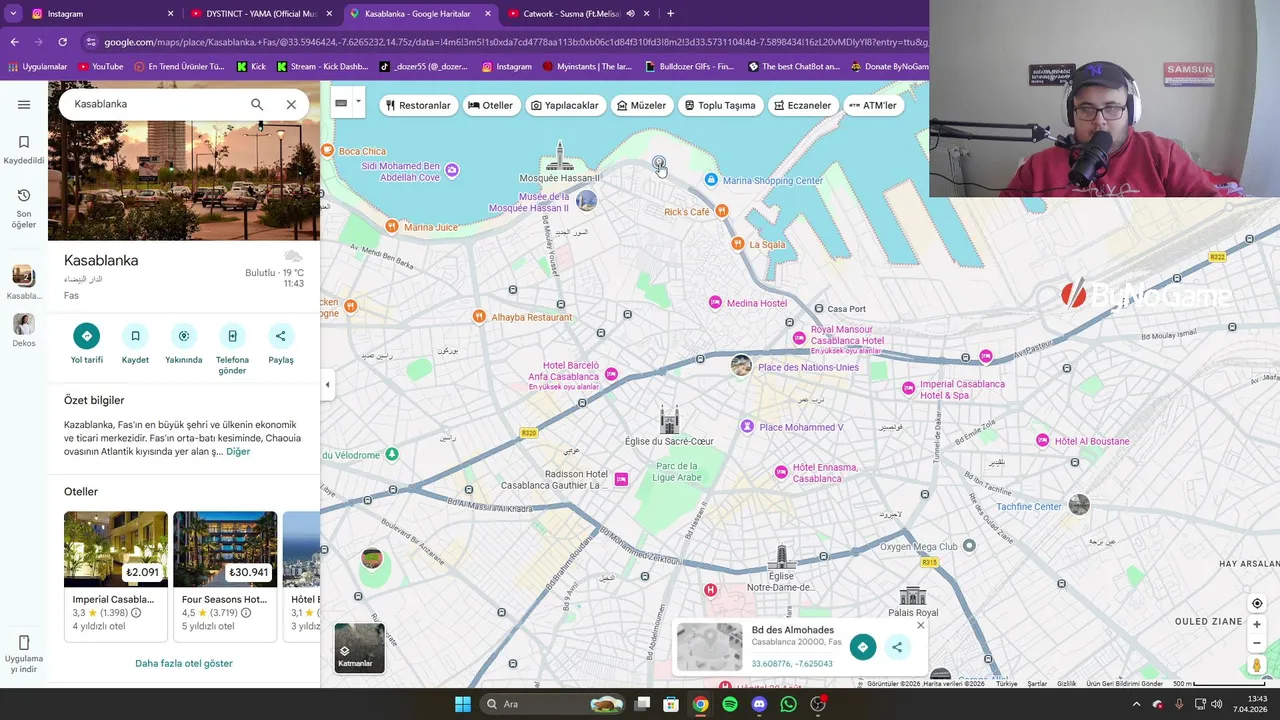Open the tab search dropdown arrow

[x=12, y=14]
